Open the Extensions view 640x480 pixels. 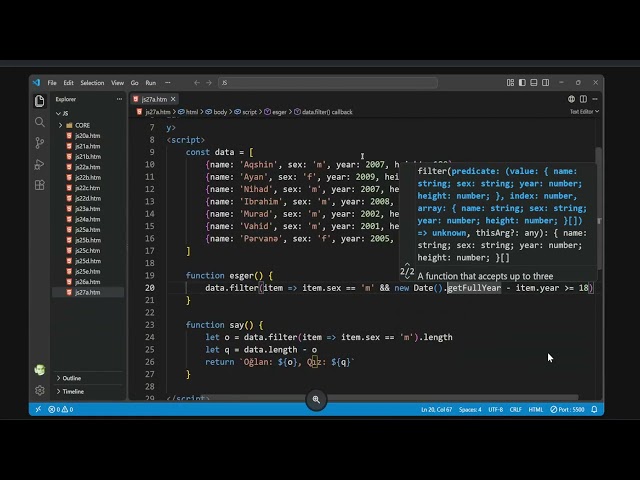[40, 185]
